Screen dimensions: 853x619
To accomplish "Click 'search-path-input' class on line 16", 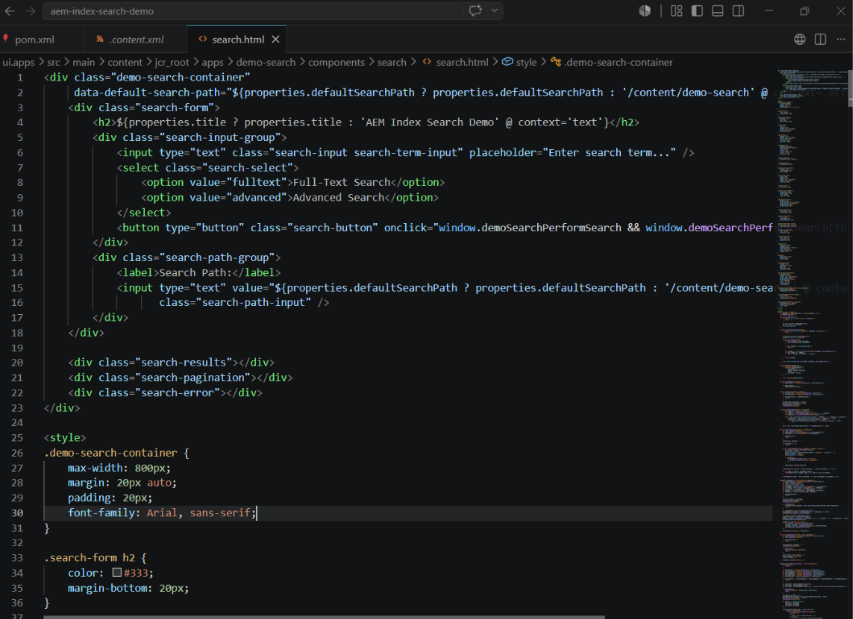I will (x=253, y=302).
